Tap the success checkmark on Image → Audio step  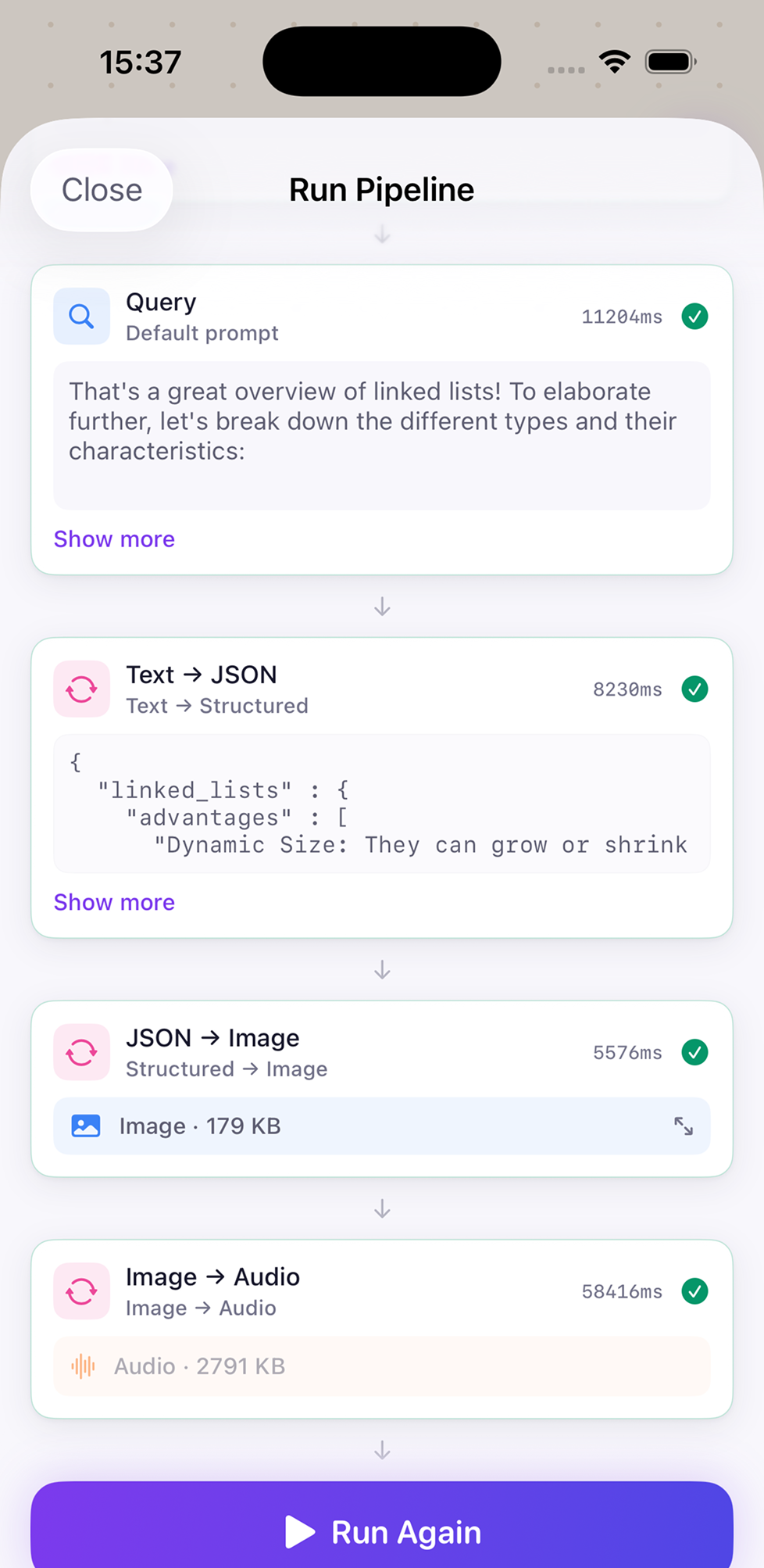coord(694,1291)
